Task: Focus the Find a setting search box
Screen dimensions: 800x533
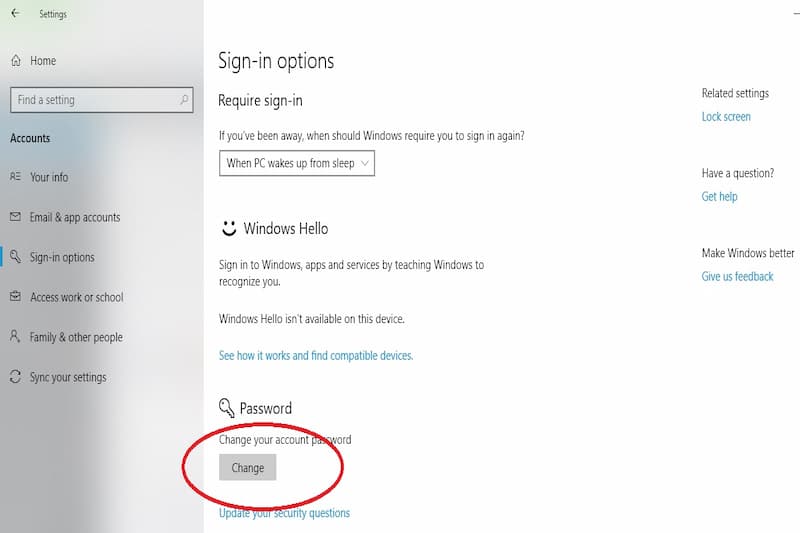Action: tap(95, 100)
